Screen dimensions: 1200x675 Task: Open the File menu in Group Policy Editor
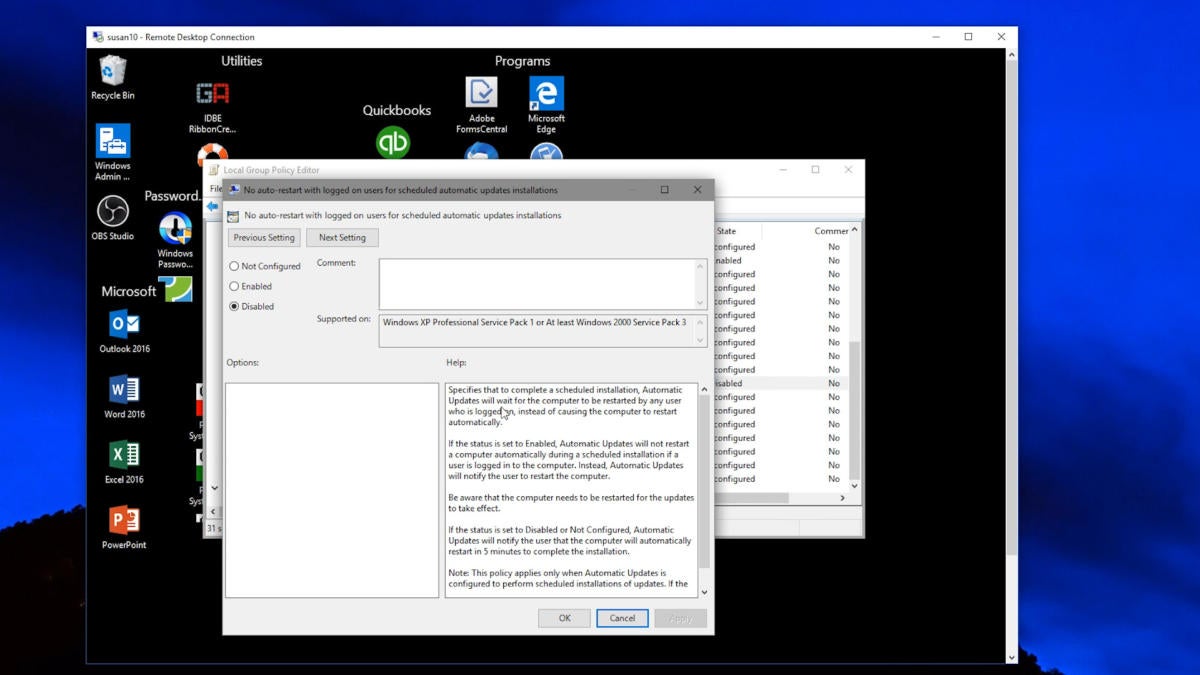click(x=214, y=188)
